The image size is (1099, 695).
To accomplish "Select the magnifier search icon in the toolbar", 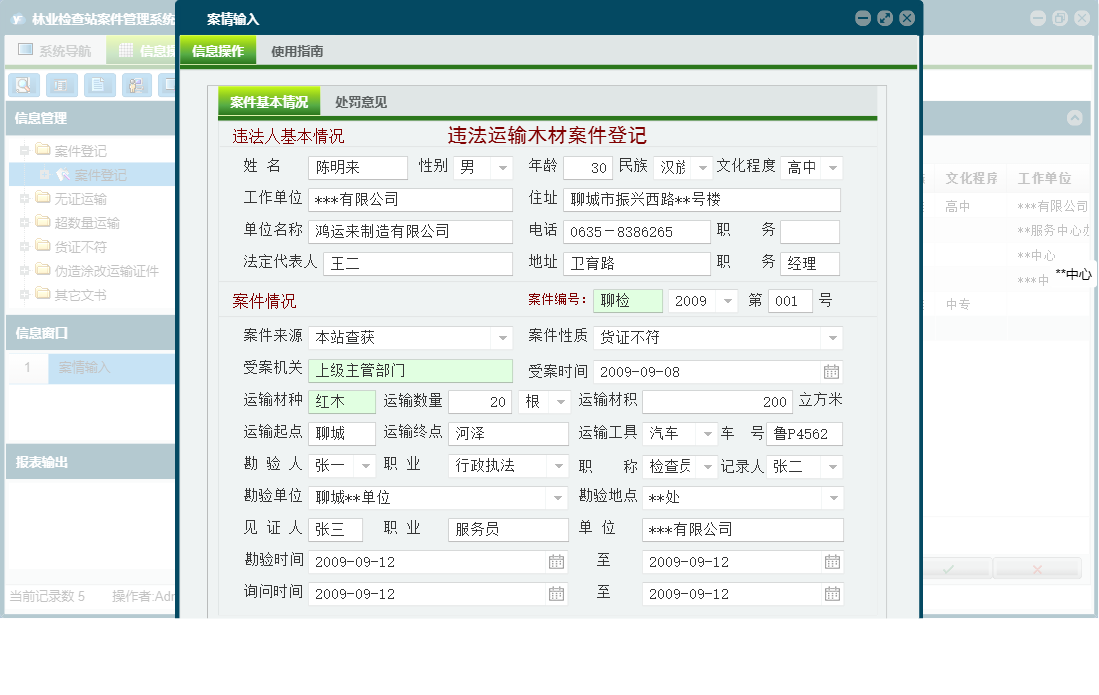I will point(22,84).
